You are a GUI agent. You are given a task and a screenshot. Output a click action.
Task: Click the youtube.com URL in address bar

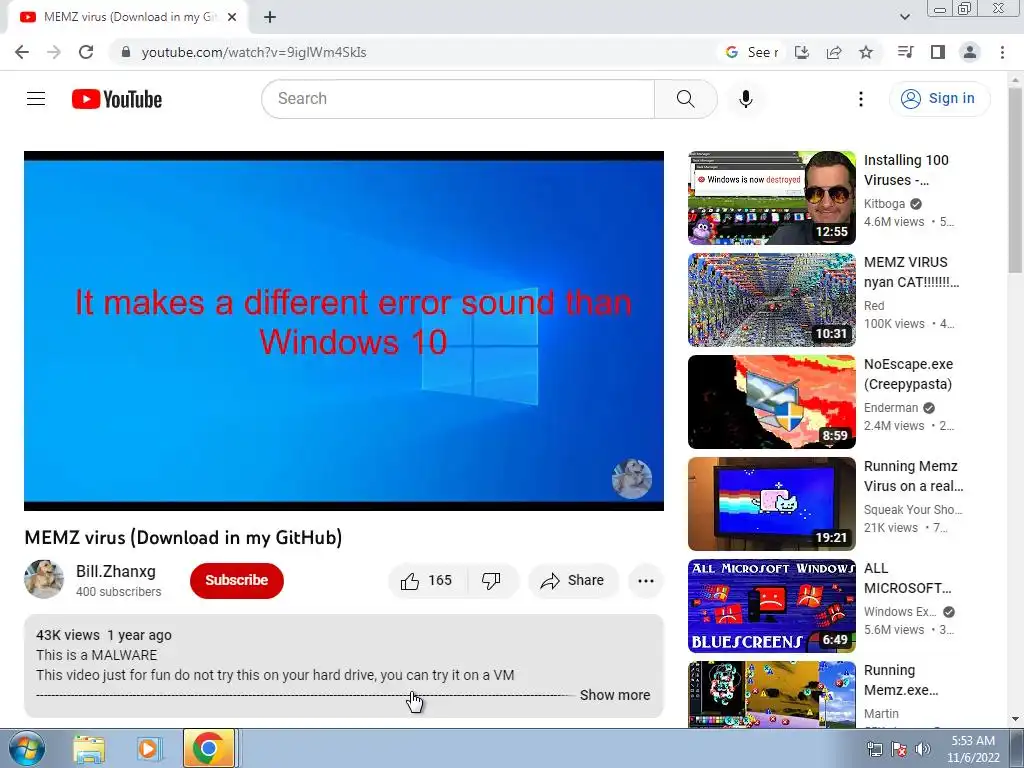coord(254,52)
